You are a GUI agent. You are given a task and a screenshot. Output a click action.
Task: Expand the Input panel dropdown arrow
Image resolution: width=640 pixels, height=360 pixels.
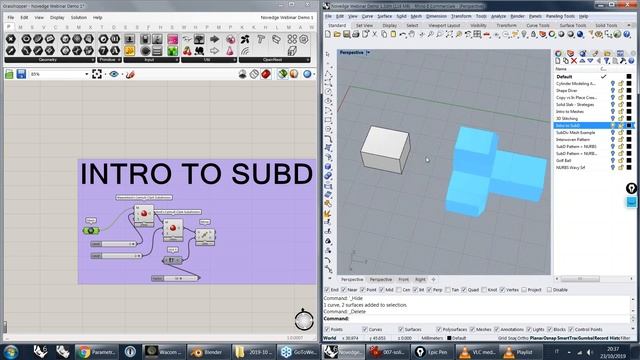click(x=176, y=60)
